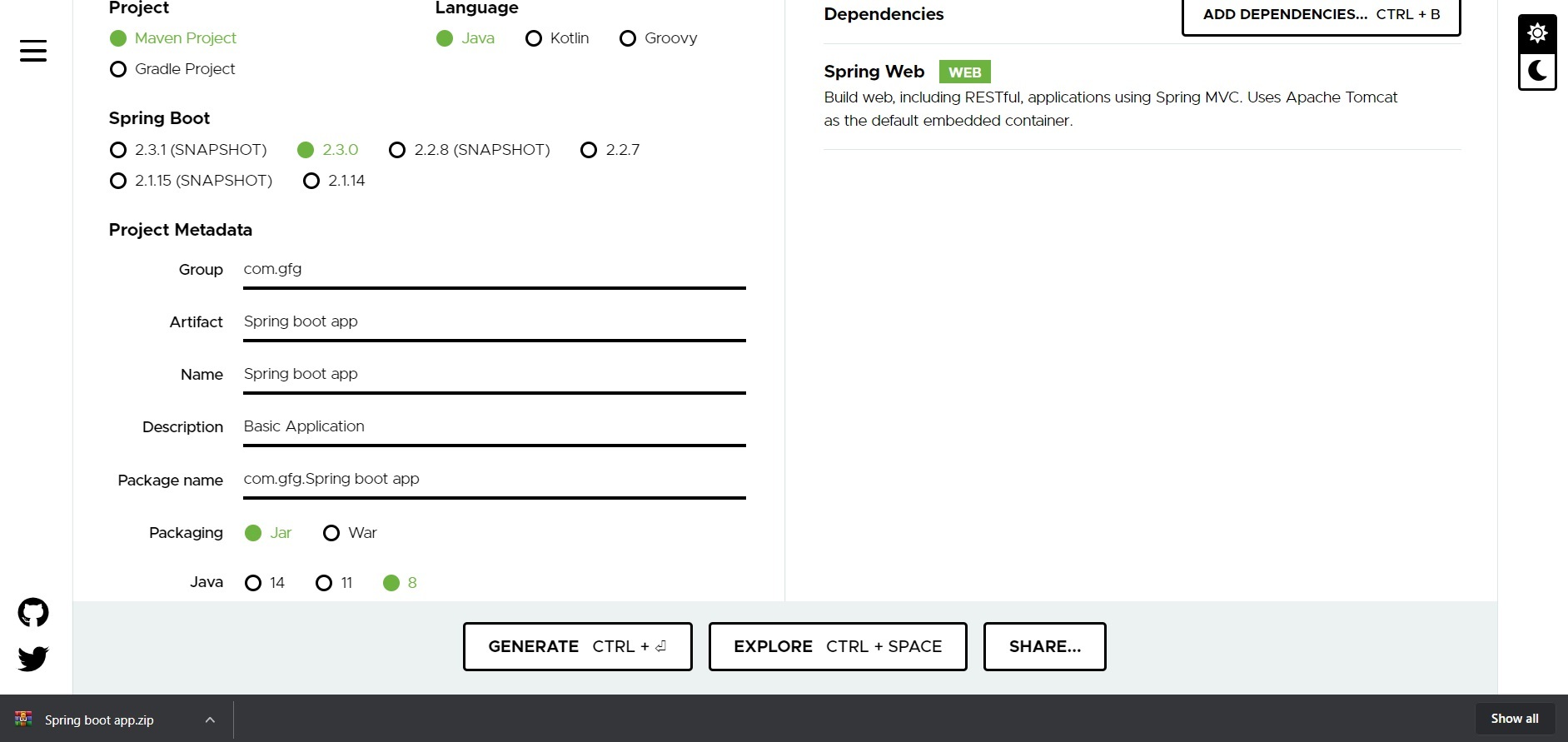Screen dimensions: 1568x742
Task: Click the Name input field
Action: pyautogui.click(x=495, y=375)
